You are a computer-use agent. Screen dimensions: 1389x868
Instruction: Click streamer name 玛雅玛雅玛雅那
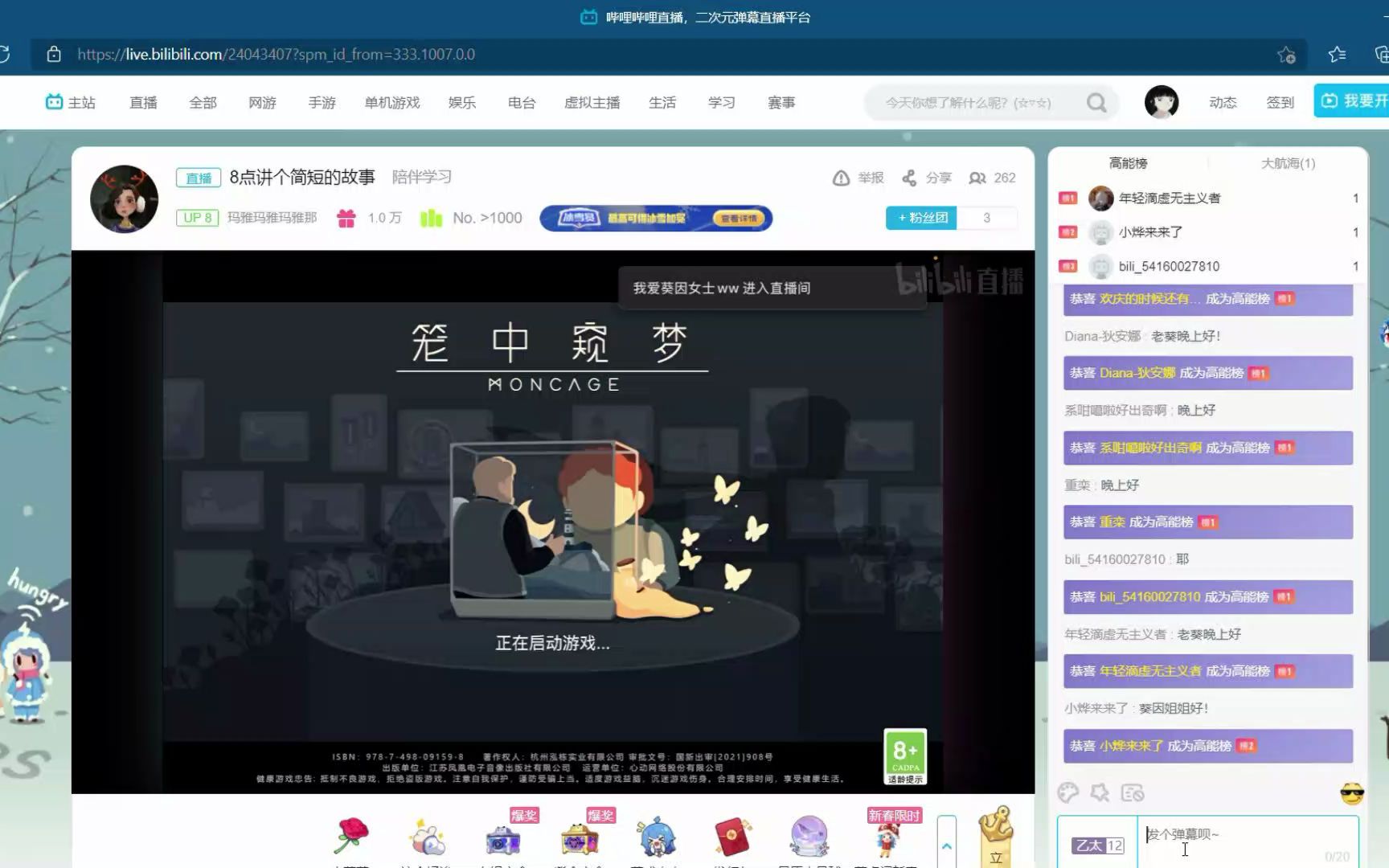coord(272,218)
